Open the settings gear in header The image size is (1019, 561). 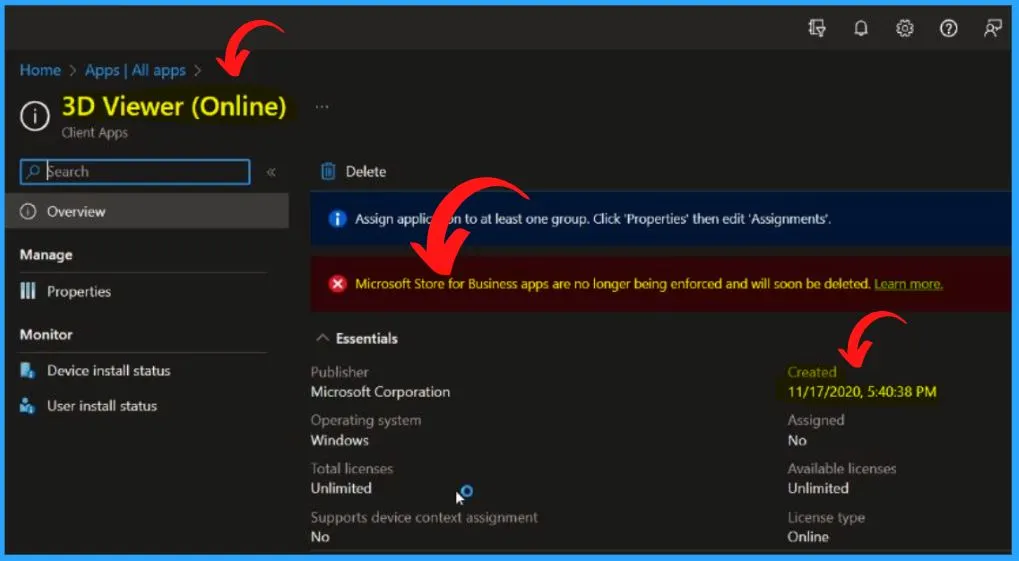[905, 28]
